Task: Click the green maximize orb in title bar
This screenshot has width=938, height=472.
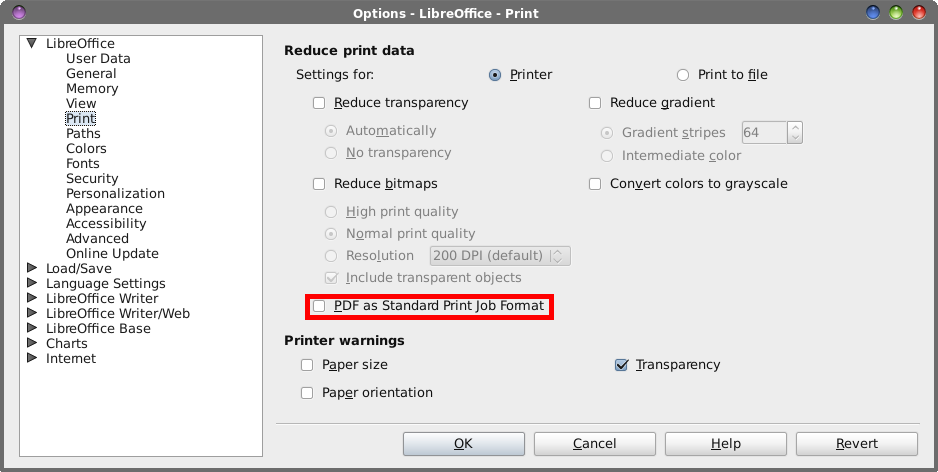Action: tap(896, 12)
